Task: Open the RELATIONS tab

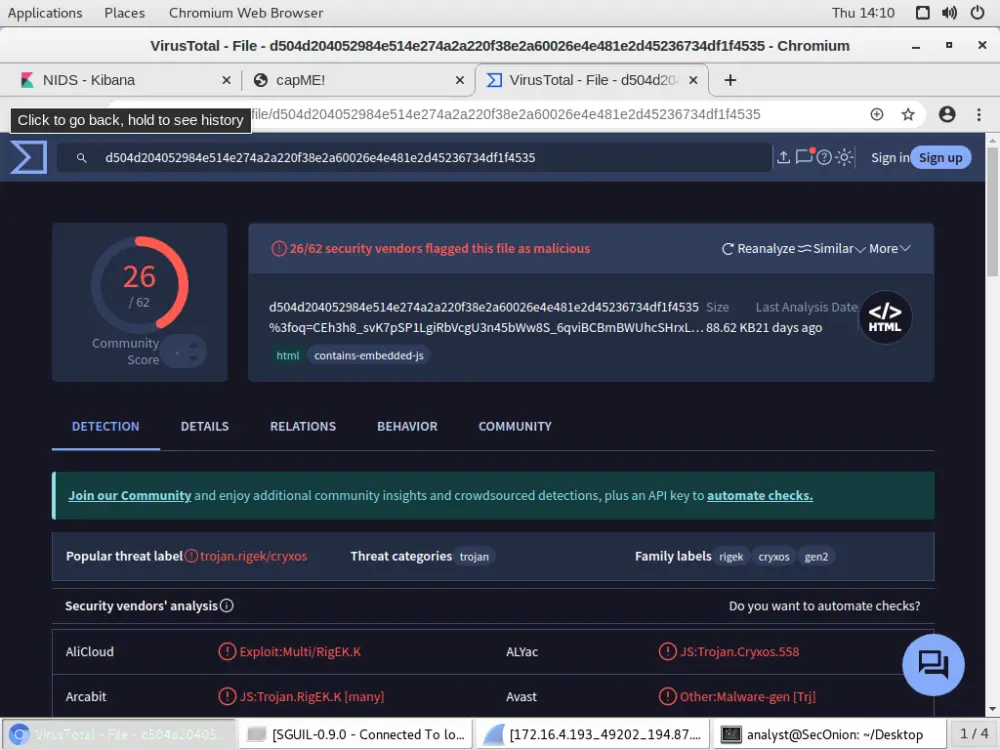Action: tap(303, 426)
